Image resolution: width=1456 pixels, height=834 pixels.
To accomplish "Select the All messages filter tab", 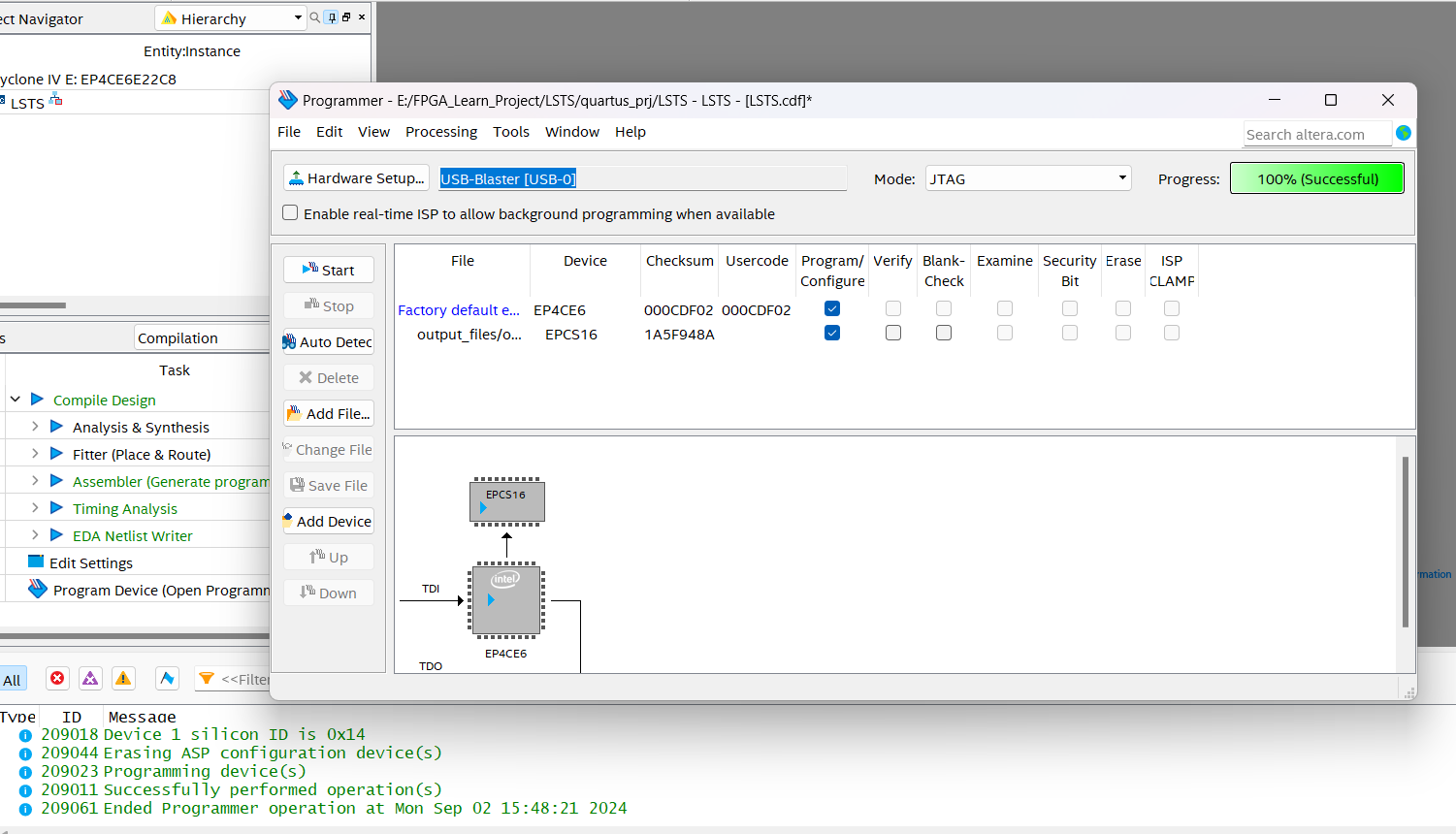I will 13,680.
